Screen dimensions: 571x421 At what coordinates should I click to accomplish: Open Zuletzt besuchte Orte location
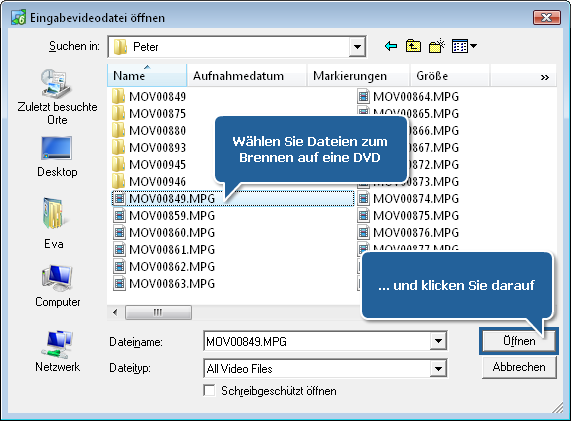(57, 97)
